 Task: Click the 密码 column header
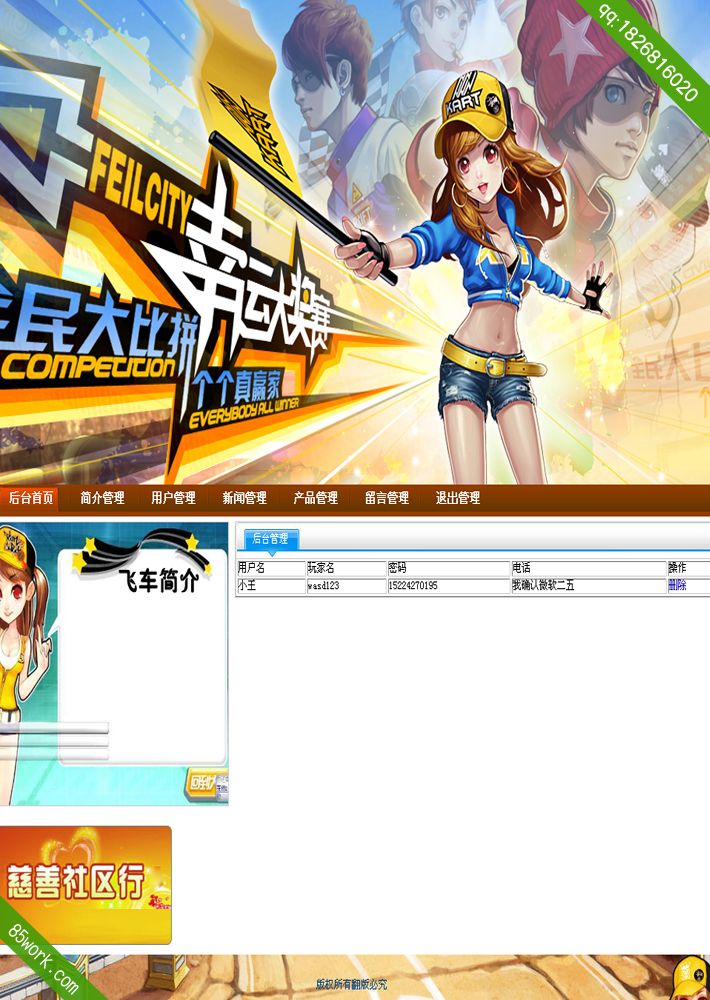[448, 568]
